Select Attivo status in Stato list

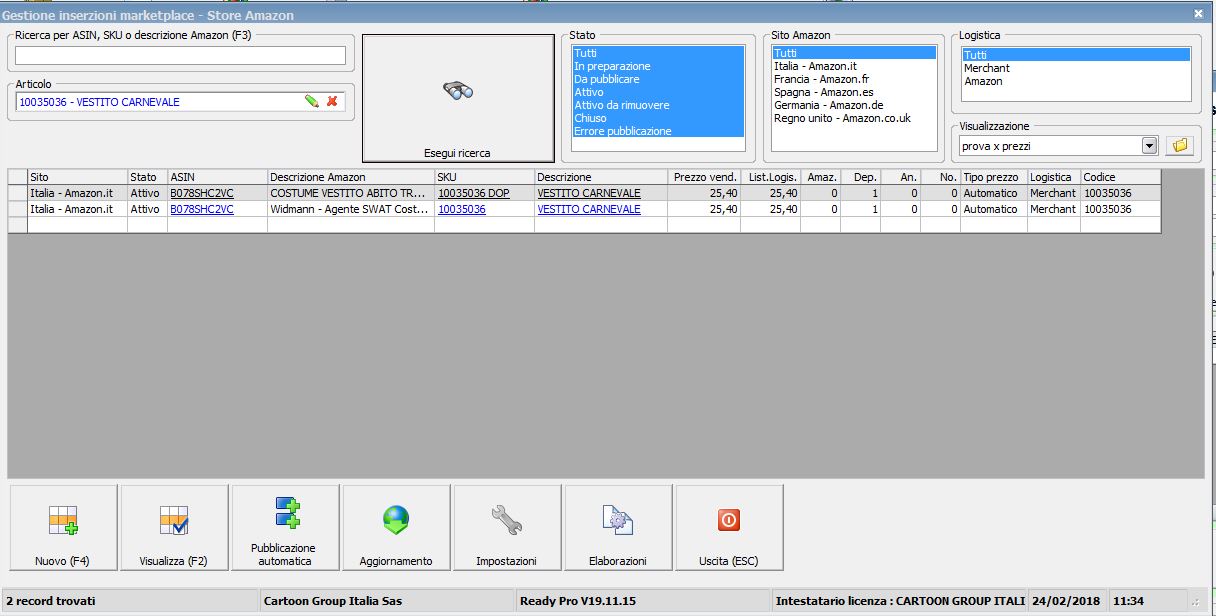tap(658, 92)
